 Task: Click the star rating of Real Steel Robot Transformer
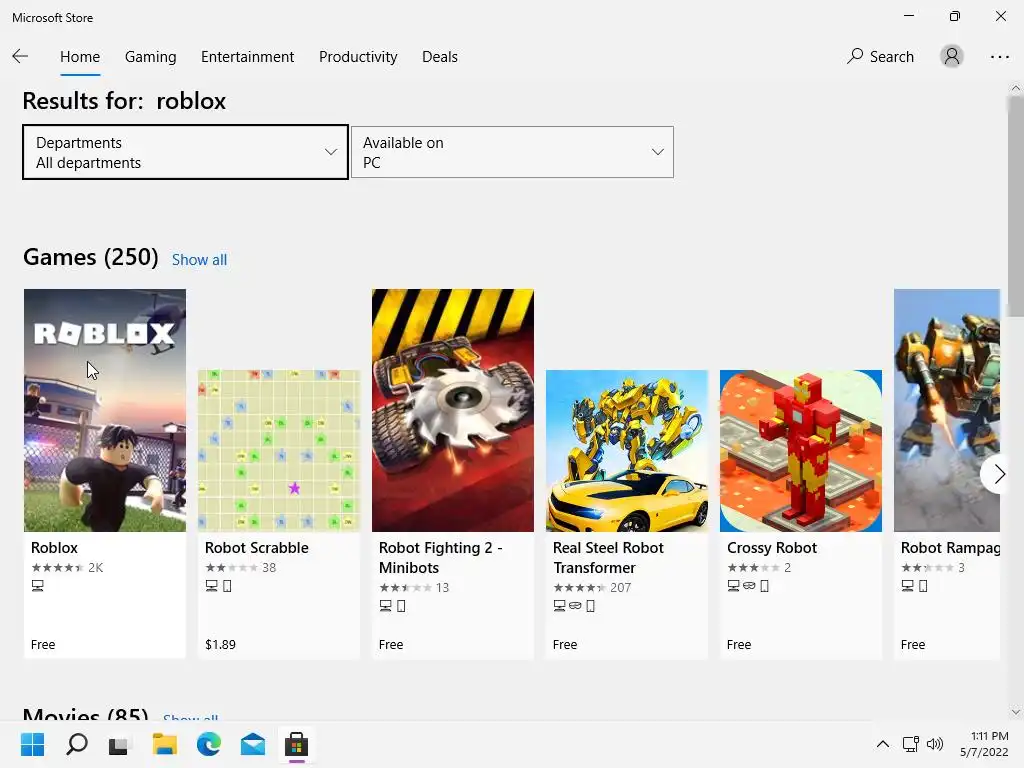point(579,587)
